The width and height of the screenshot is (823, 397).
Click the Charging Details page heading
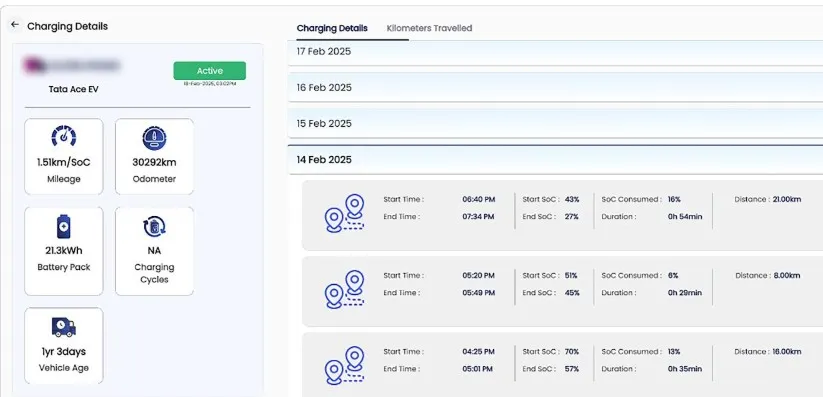pos(67,26)
